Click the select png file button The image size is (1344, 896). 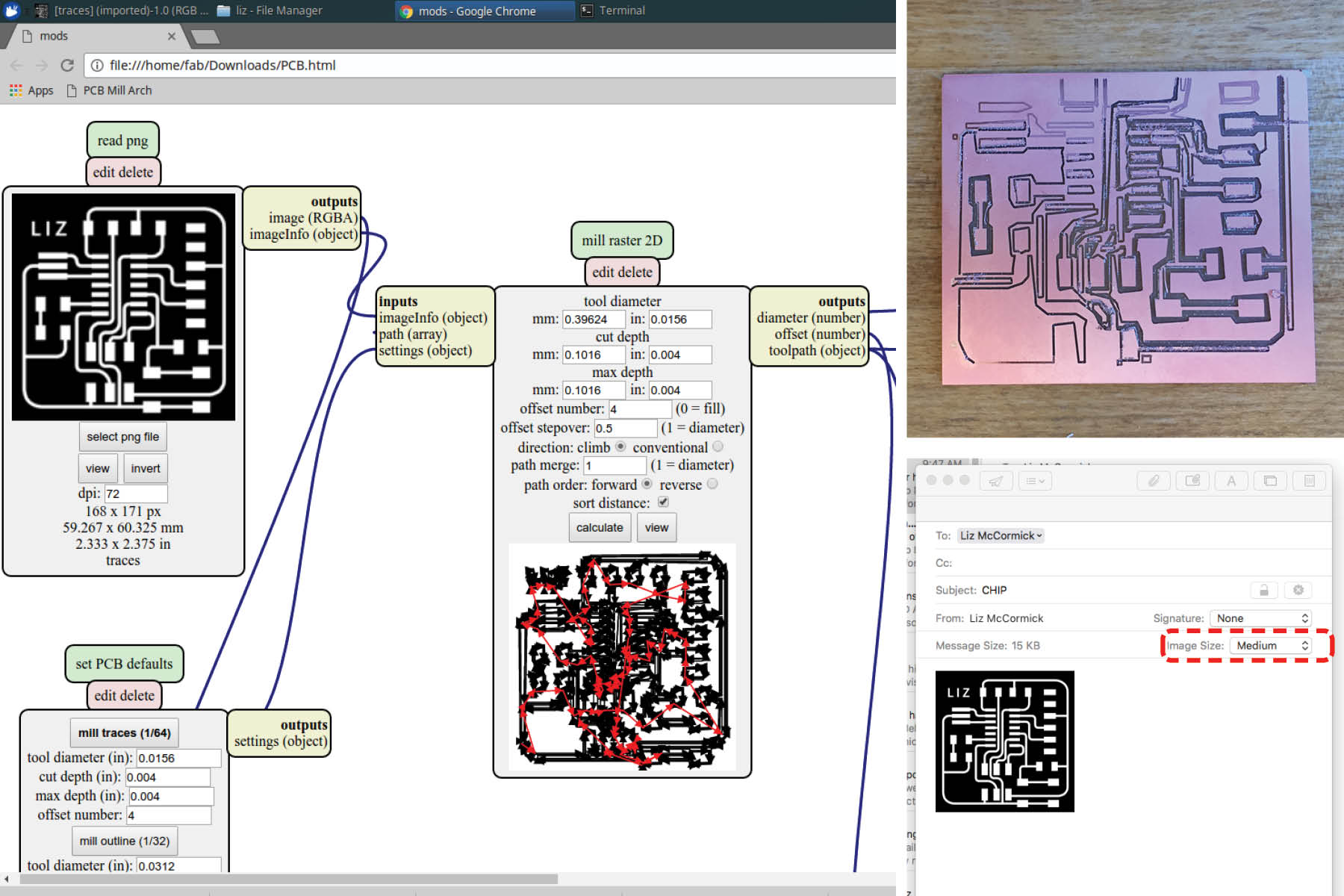(122, 437)
